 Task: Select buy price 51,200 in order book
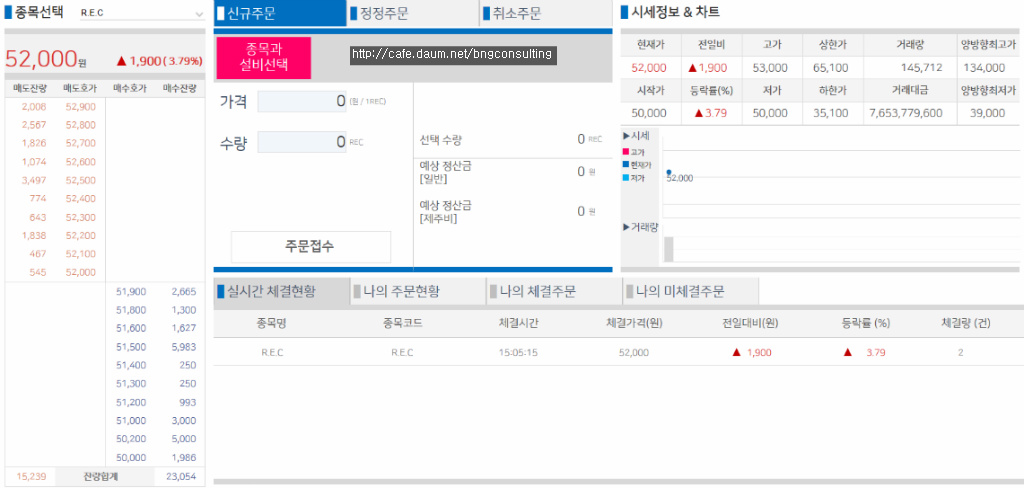click(131, 402)
